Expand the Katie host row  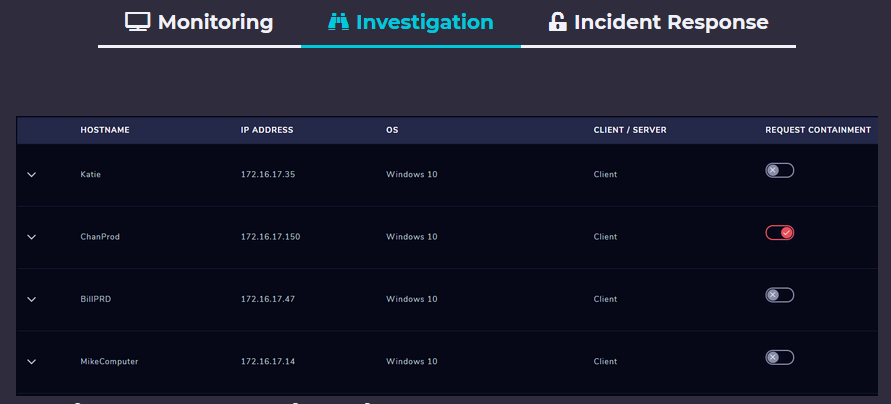click(x=31, y=175)
